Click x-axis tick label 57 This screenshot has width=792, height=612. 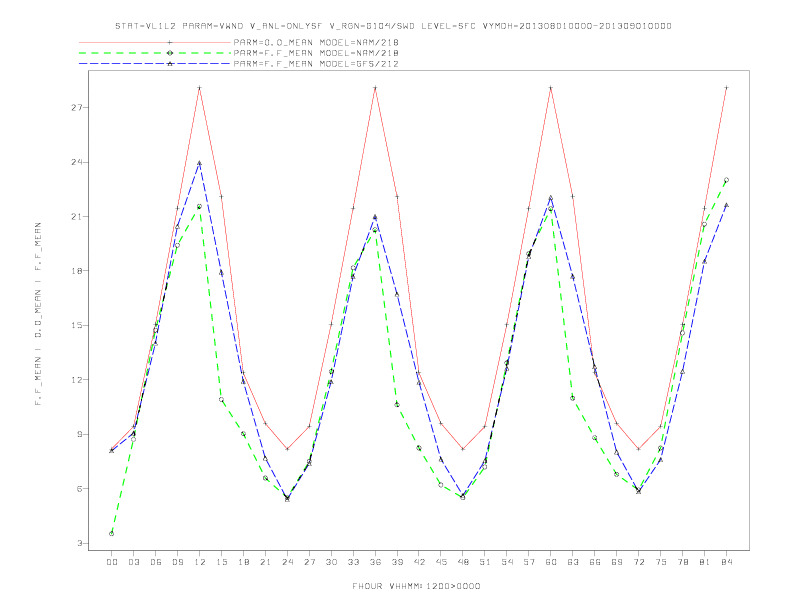[529, 562]
